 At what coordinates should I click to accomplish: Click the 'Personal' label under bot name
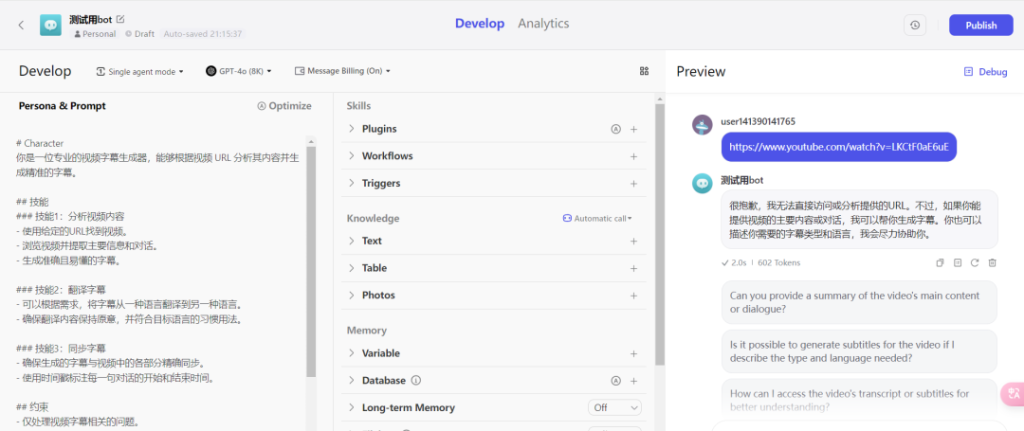(95, 33)
